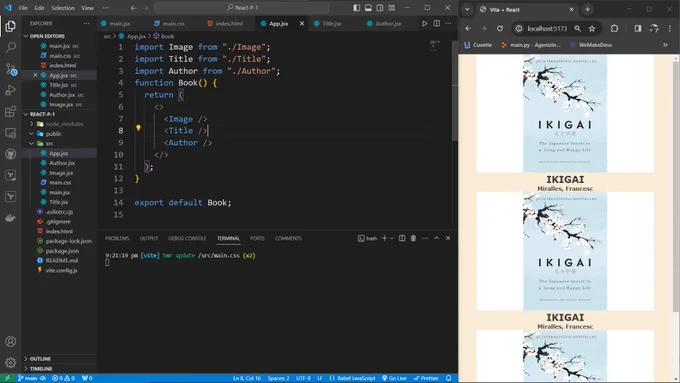The height and width of the screenshot is (383, 680).
Task: Click the Run code play icon
Action: point(425,23)
